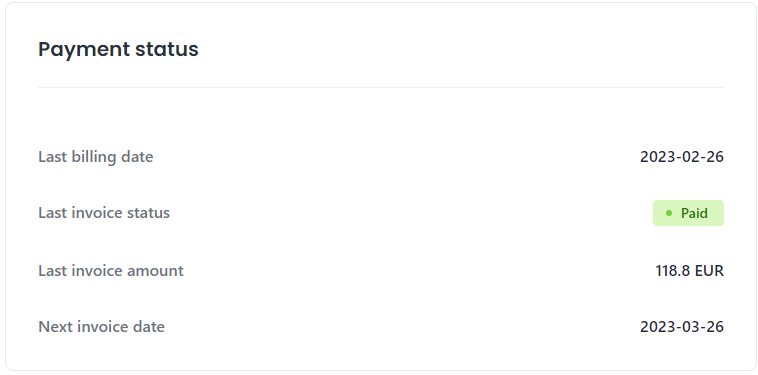This screenshot has width=758, height=375.
Task: Click the word status in the heading
Action: (x=167, y=50)
